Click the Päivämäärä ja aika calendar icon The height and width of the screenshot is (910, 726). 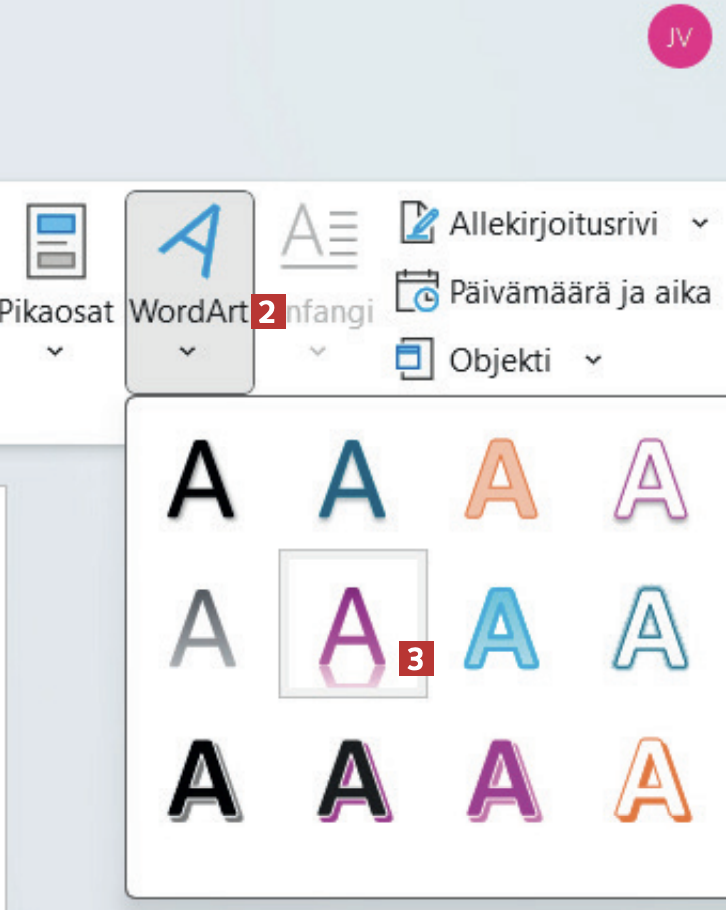417,292
